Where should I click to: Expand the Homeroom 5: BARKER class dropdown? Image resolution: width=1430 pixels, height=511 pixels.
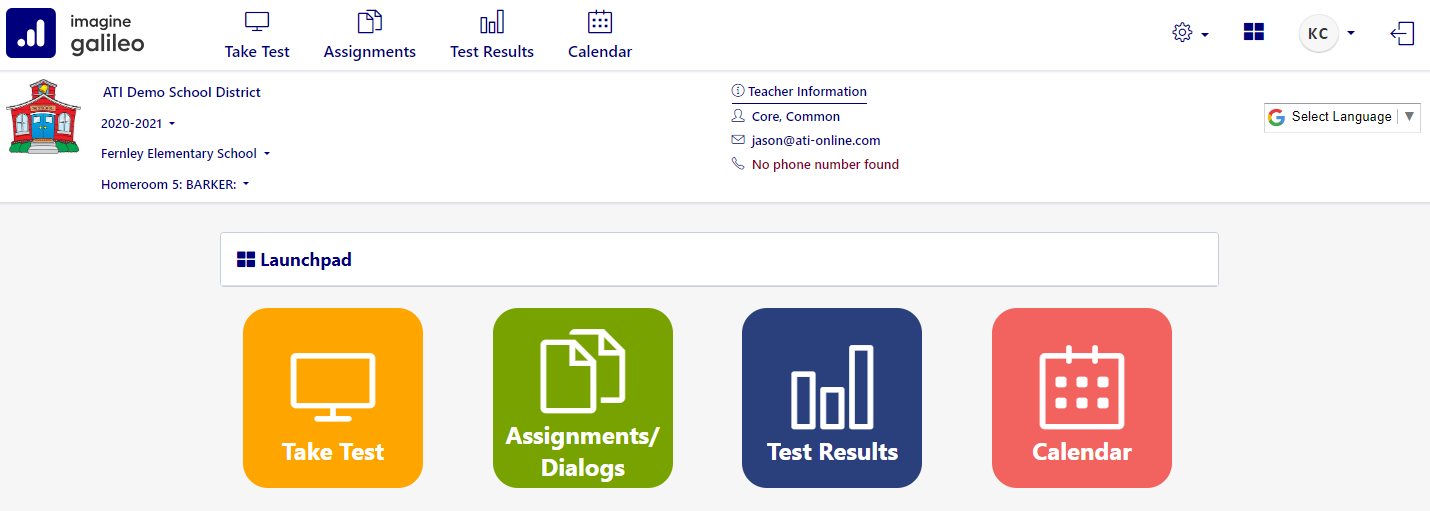175,185
